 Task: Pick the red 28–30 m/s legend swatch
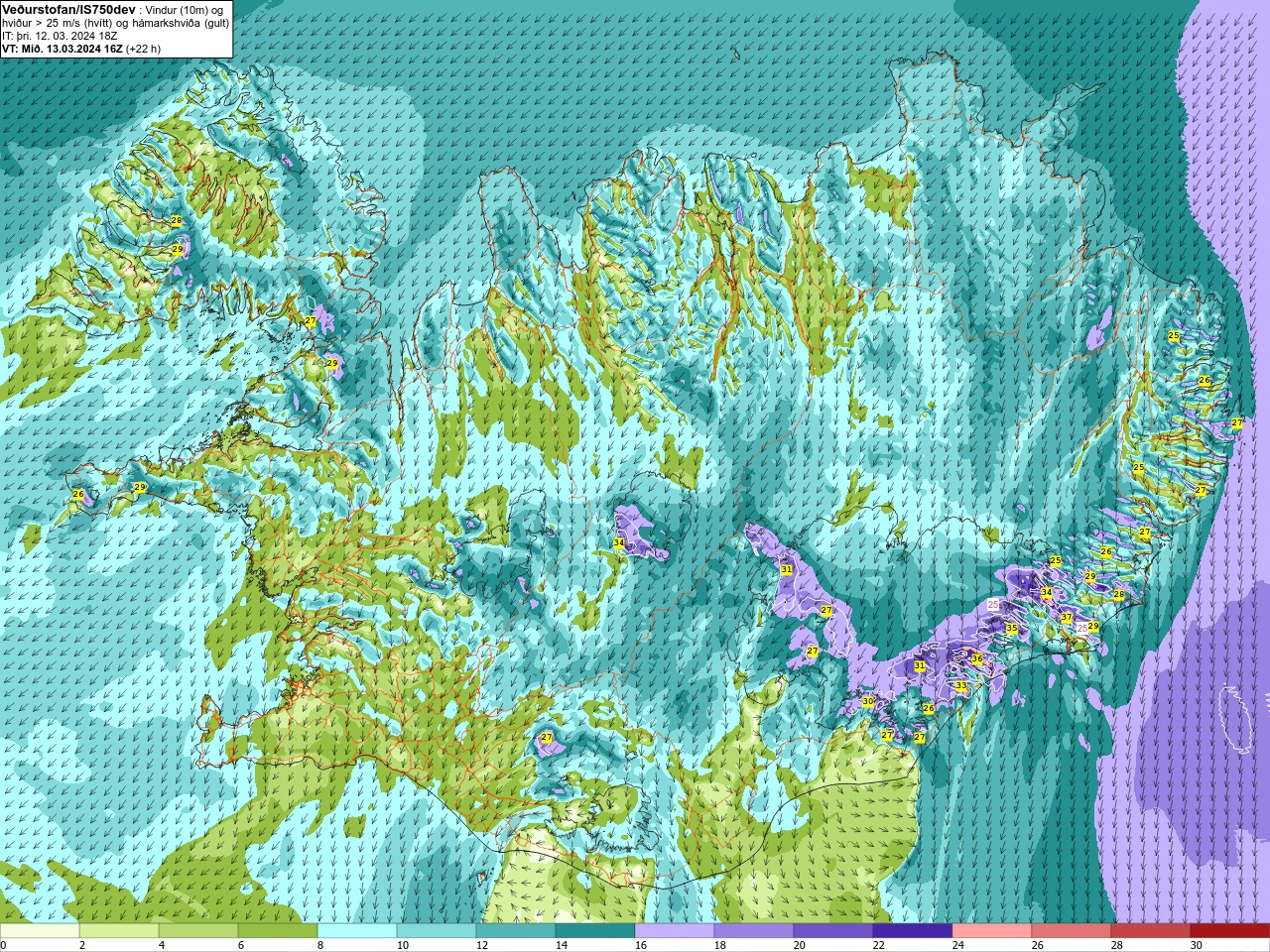[x=1151, y=931]
